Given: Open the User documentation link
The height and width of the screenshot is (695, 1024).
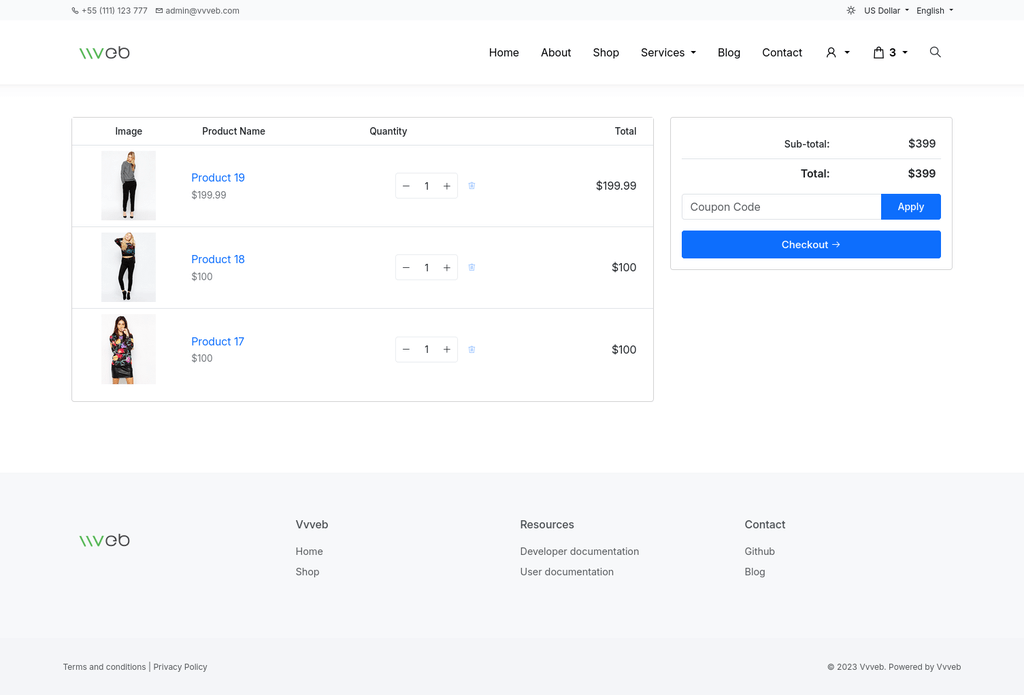Looking at the screenshot, I should coord(567,572).
